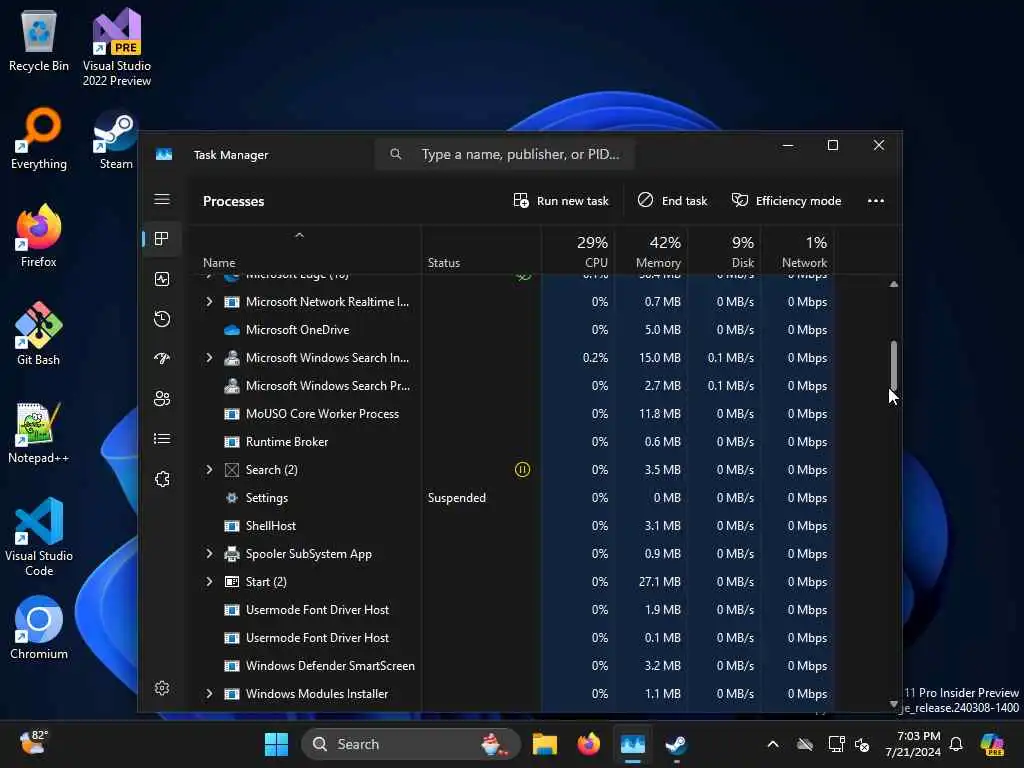Open the three-dots more options menu

click(876, 200)
